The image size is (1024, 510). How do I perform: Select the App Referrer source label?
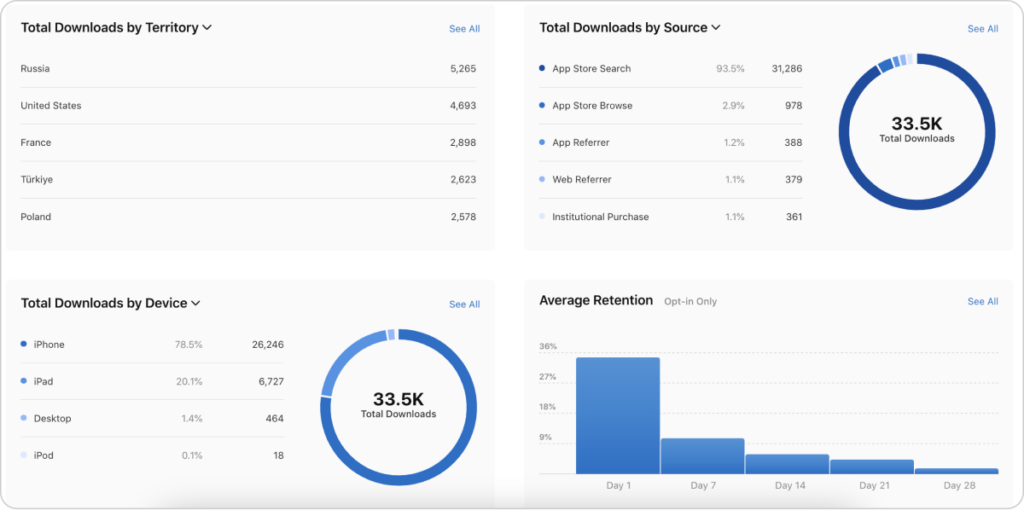581,142
